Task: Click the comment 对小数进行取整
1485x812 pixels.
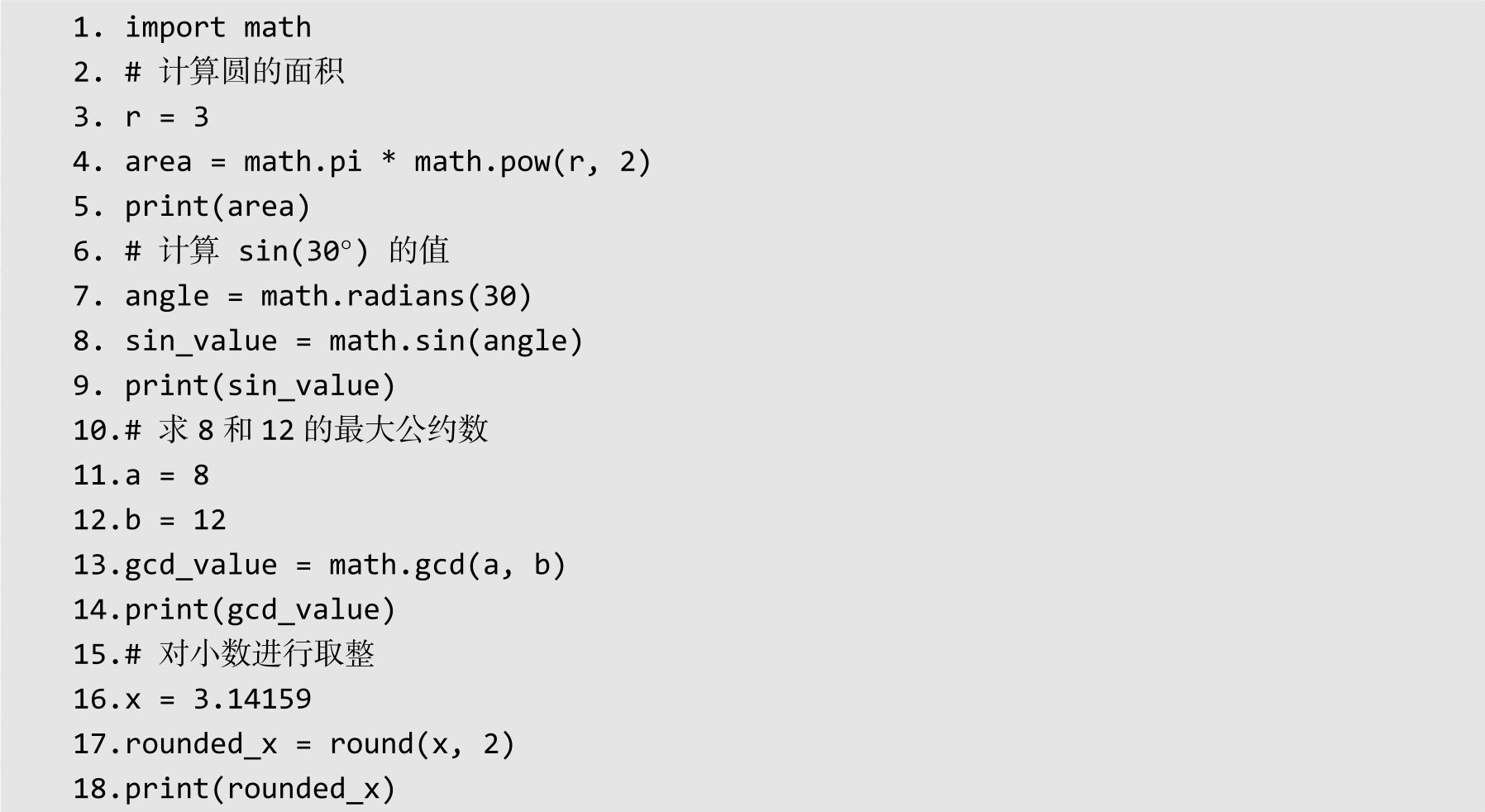Action: [250, 654]
